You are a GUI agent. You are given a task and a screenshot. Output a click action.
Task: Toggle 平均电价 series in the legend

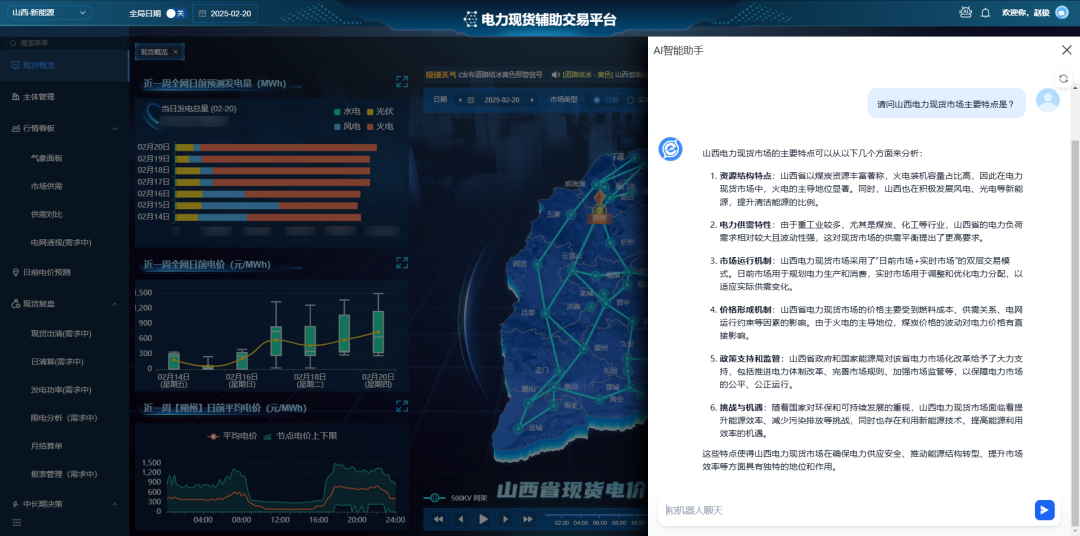tap(232, 436)
